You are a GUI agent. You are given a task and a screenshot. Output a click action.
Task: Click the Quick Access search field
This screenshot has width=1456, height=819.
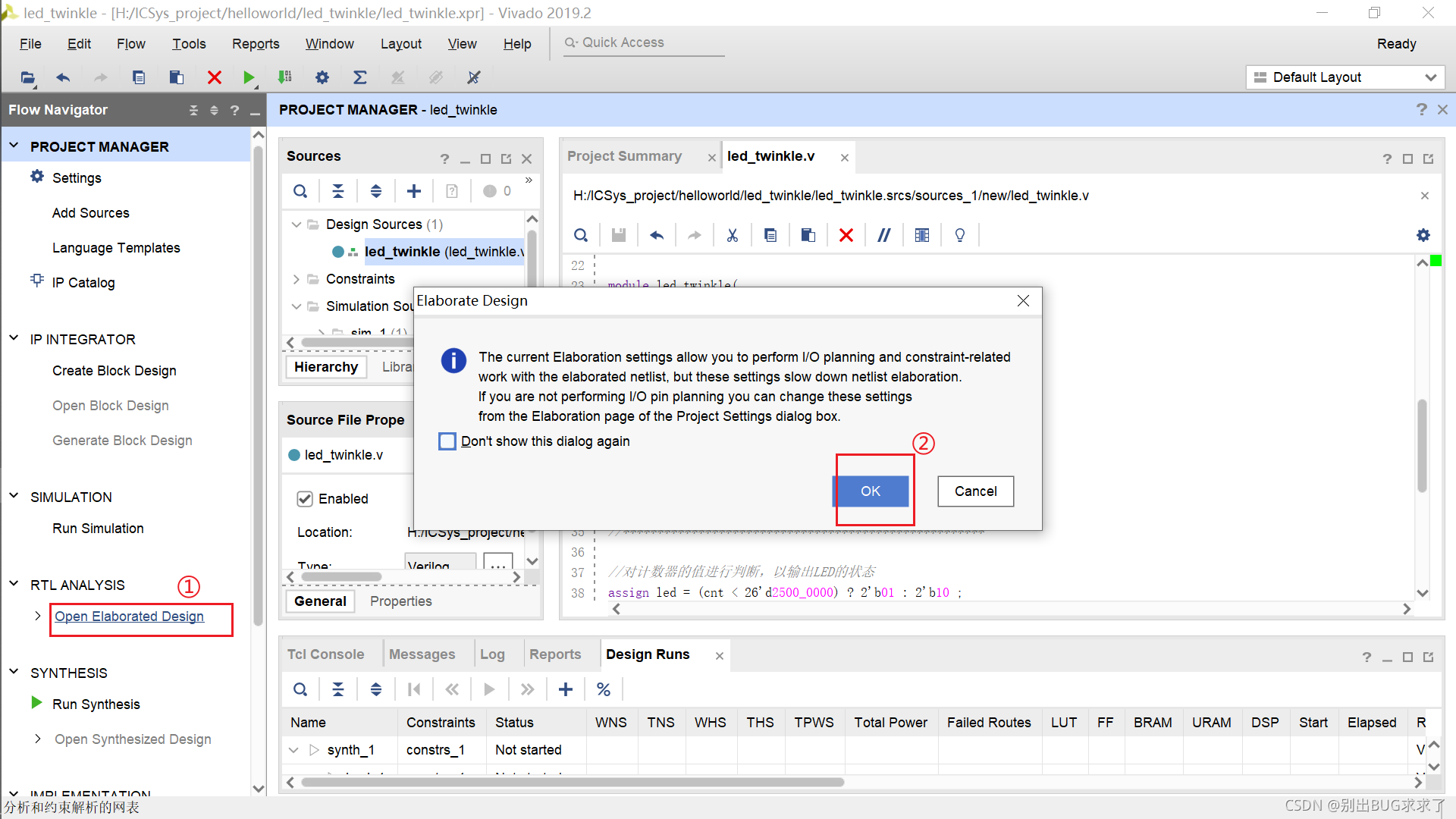pos(645,43)
